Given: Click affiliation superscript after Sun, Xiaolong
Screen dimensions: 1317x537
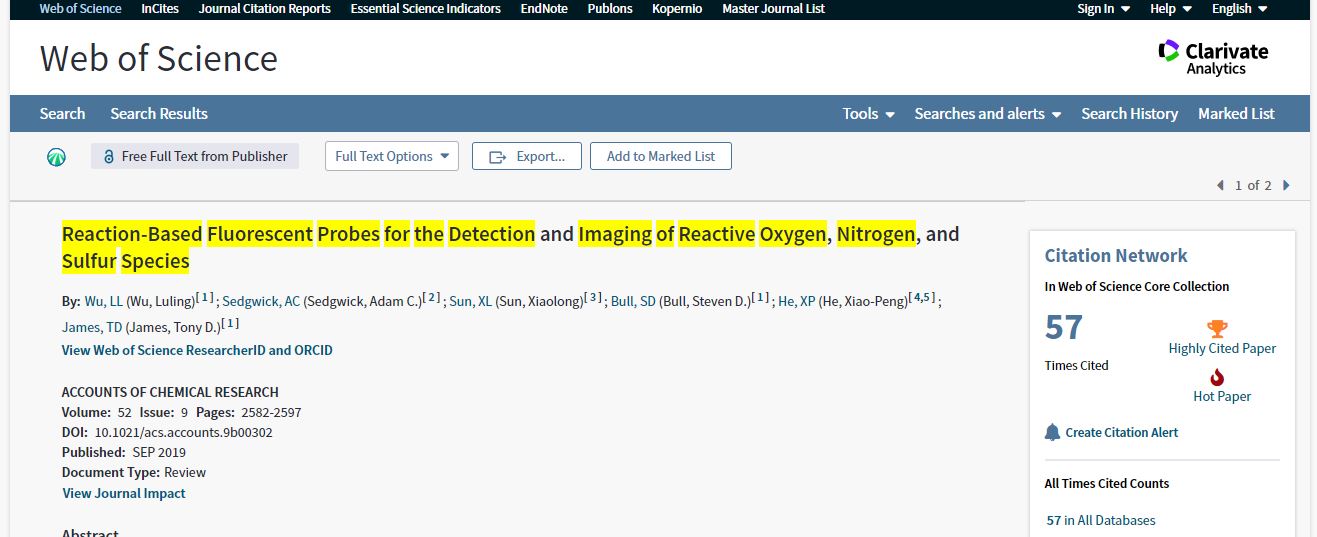Looking at the screenshot, I should (594, 297).
